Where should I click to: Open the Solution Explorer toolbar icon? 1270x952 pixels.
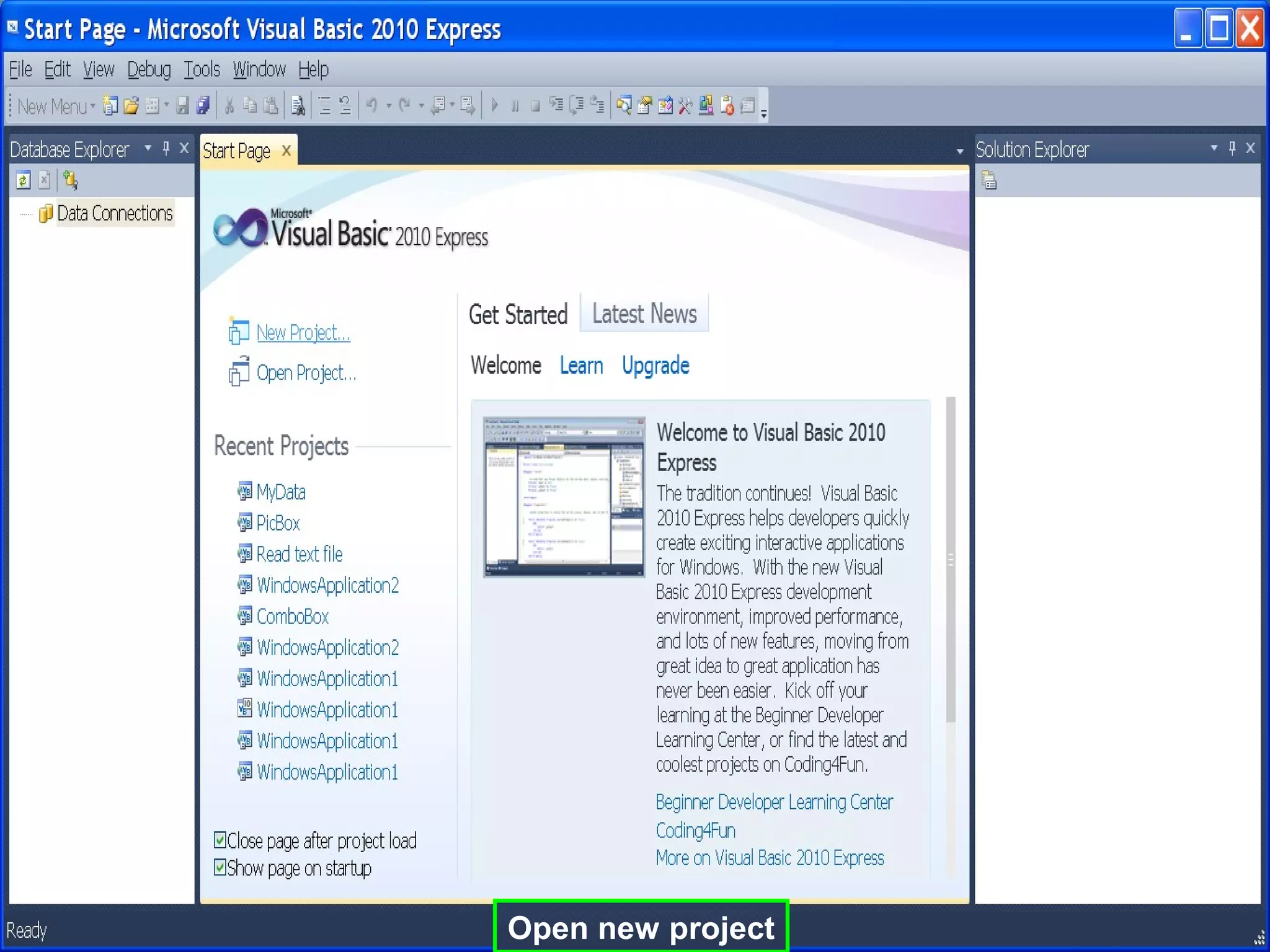[x=624, y=106]
